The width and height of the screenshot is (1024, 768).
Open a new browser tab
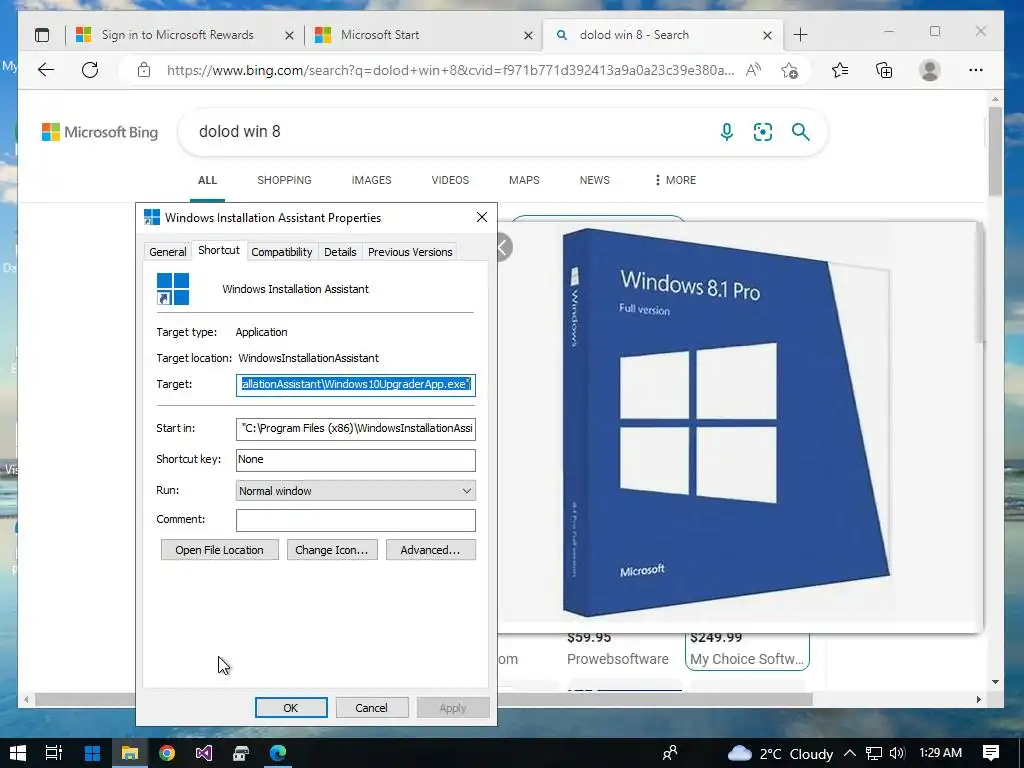pos(801,35)
